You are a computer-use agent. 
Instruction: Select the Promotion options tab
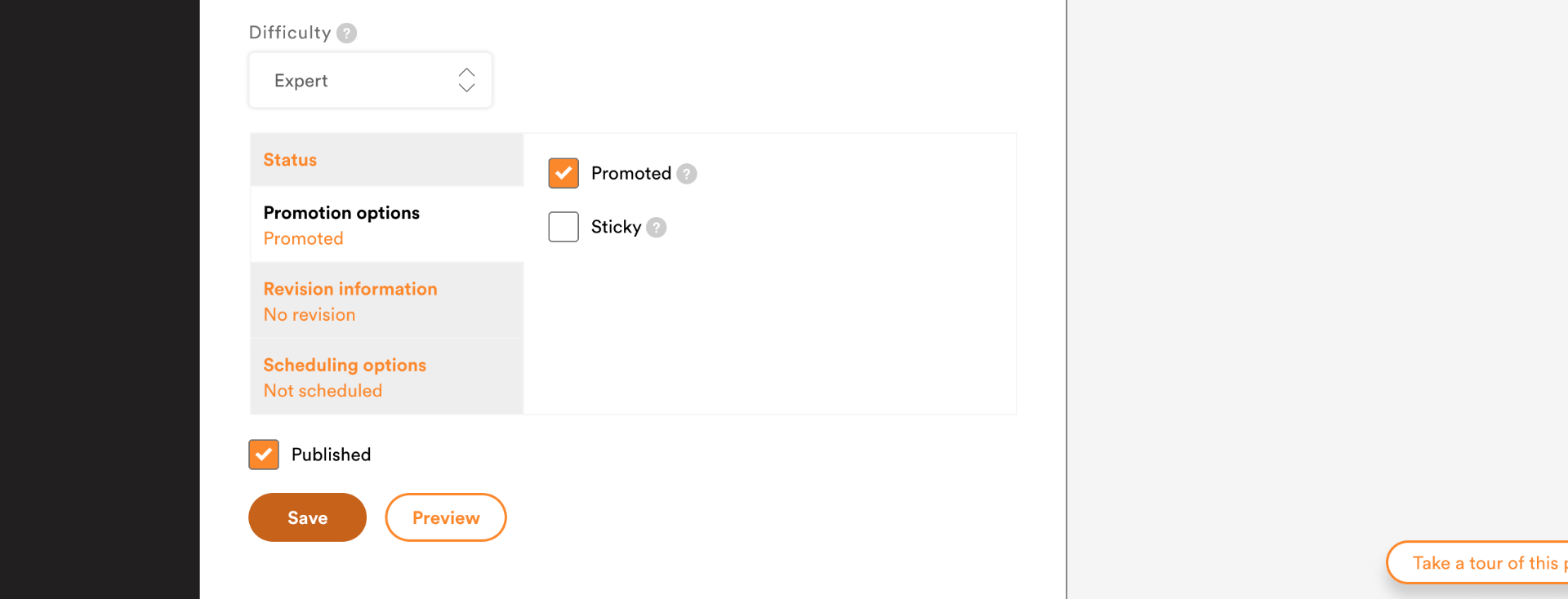[x=341, y=213]
